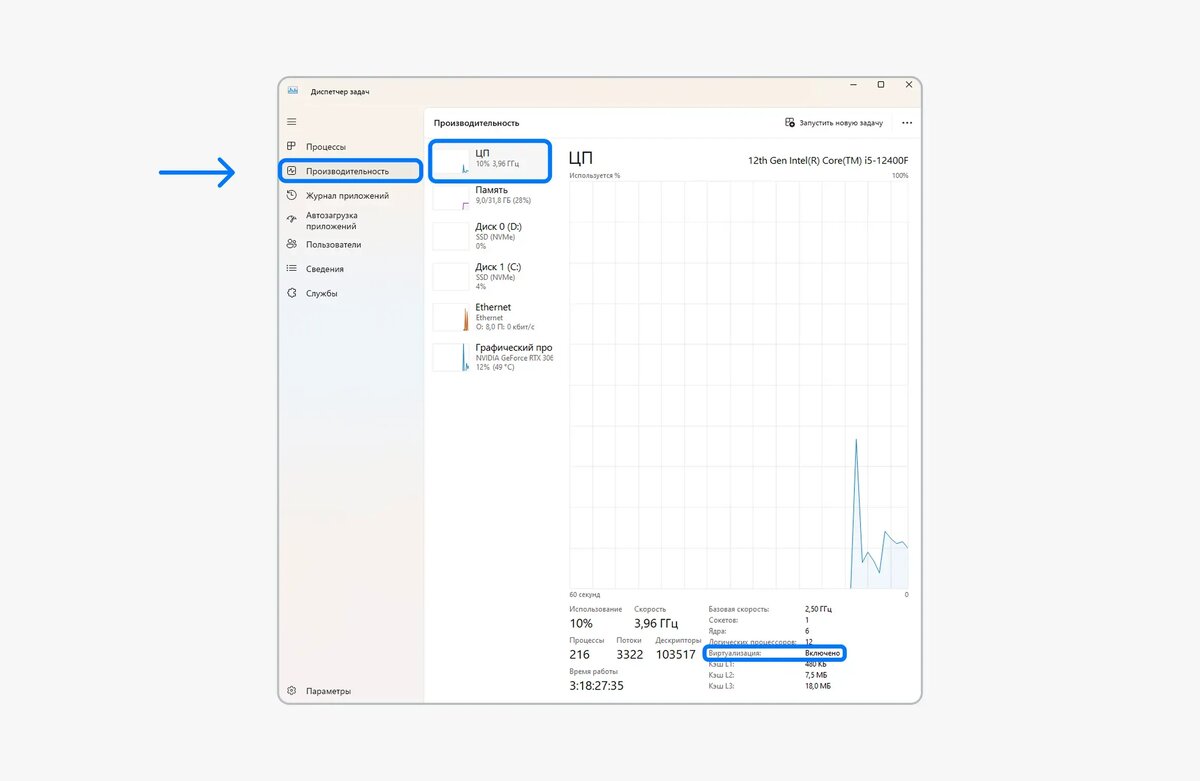Maximize the Диспетчер задач window
Screen dimensions: 1200x781
point(881,85)
